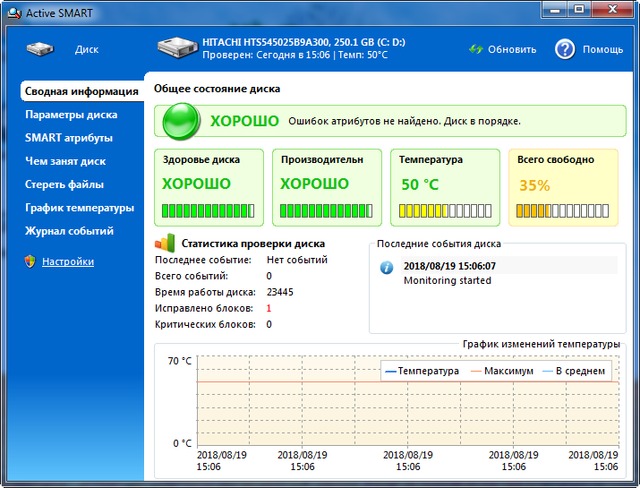Click the Температура 50 °C indicator bar
Image resolution: width=640 pixels, height=488 pixels.
[x=443, y=211]
